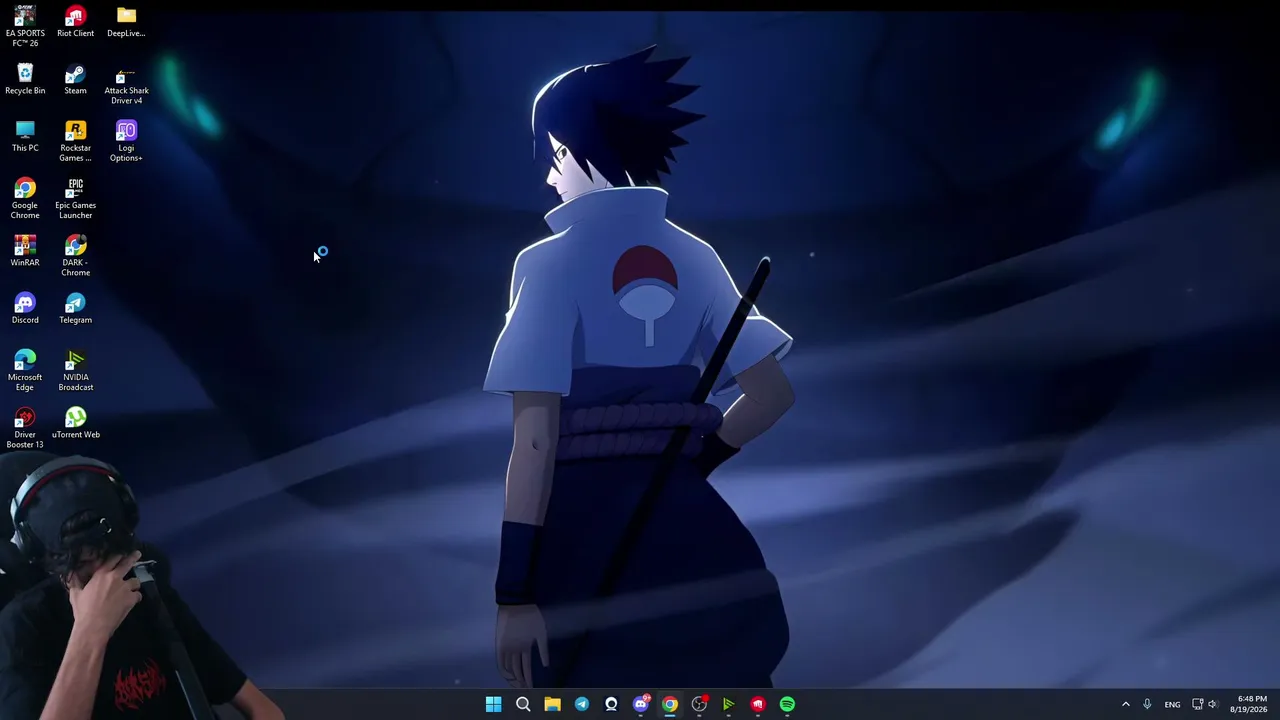Select the Telegram desktop shortcut
Viewport: 1280px width, 720px height.
pyautogui.click(x=75, y=309)
